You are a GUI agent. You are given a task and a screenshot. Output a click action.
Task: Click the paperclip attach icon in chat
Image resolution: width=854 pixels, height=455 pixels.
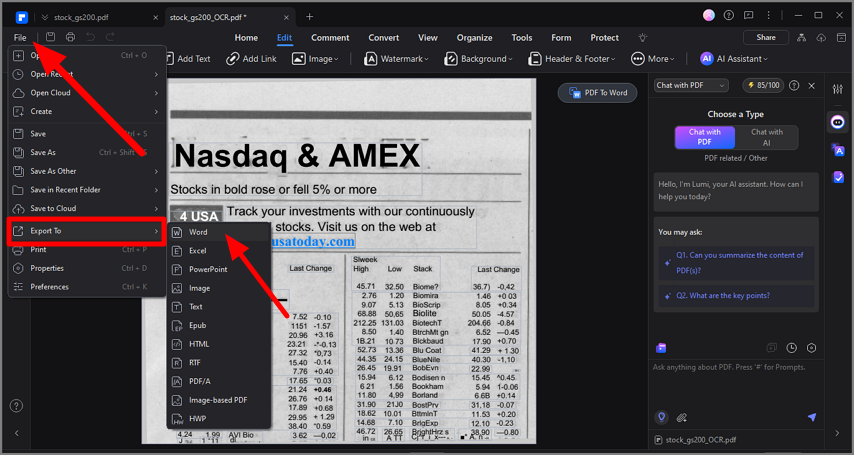point(681,418)
